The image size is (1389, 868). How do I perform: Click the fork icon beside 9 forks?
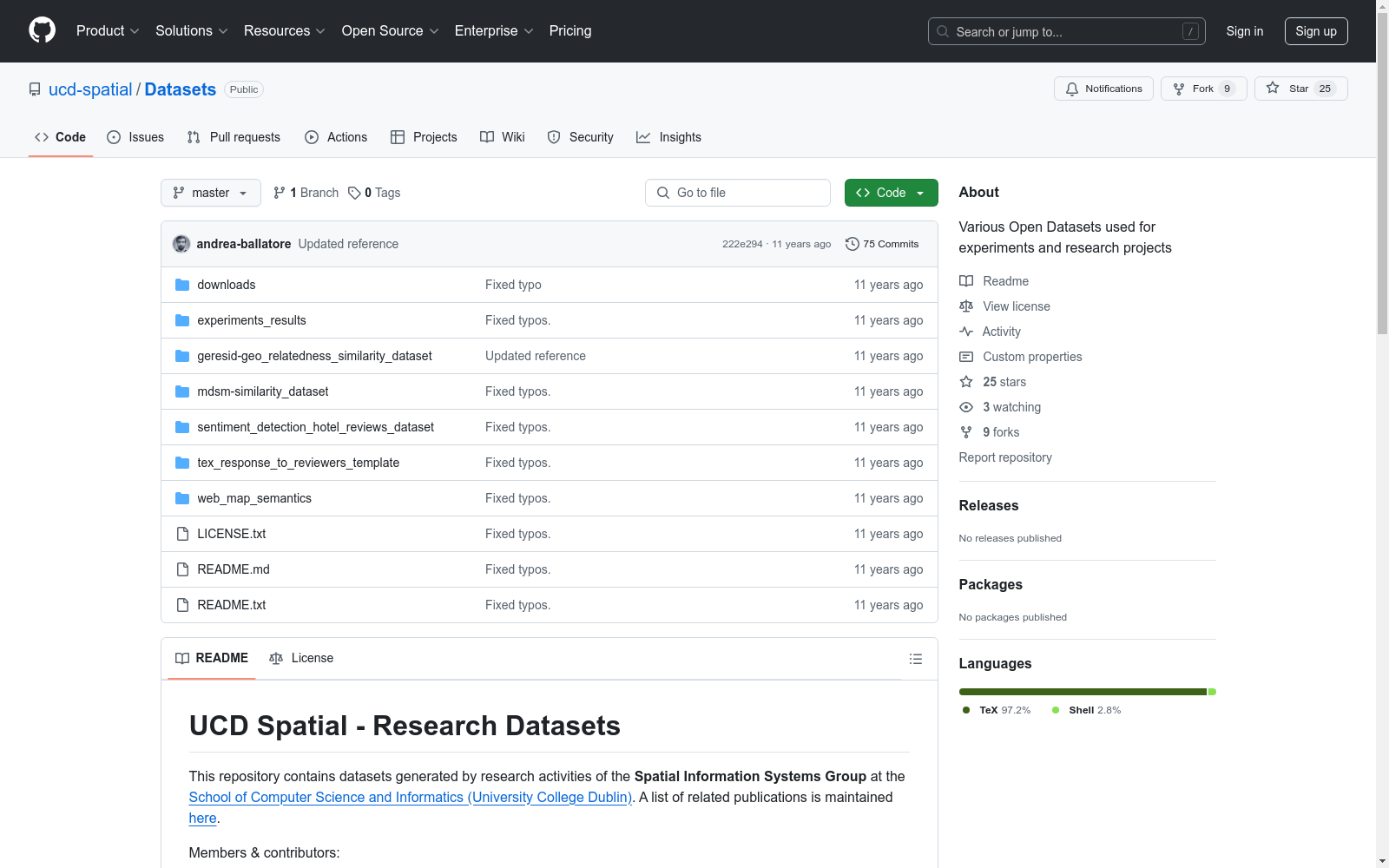coord(966,432)
